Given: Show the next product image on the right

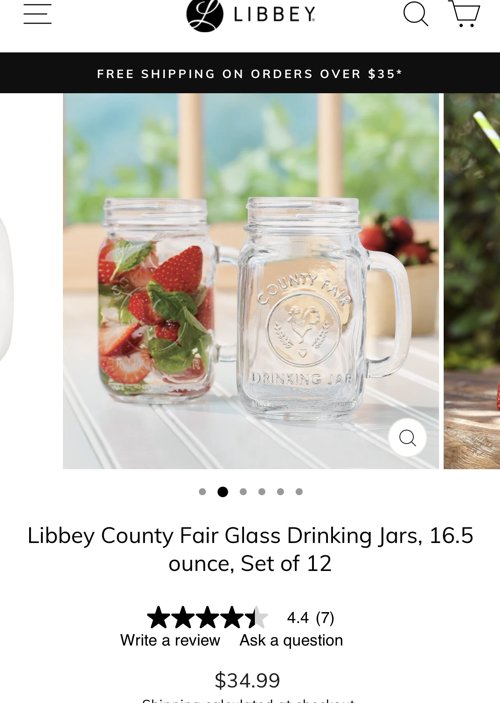Looking at the screenshot, I should point(472,281).
